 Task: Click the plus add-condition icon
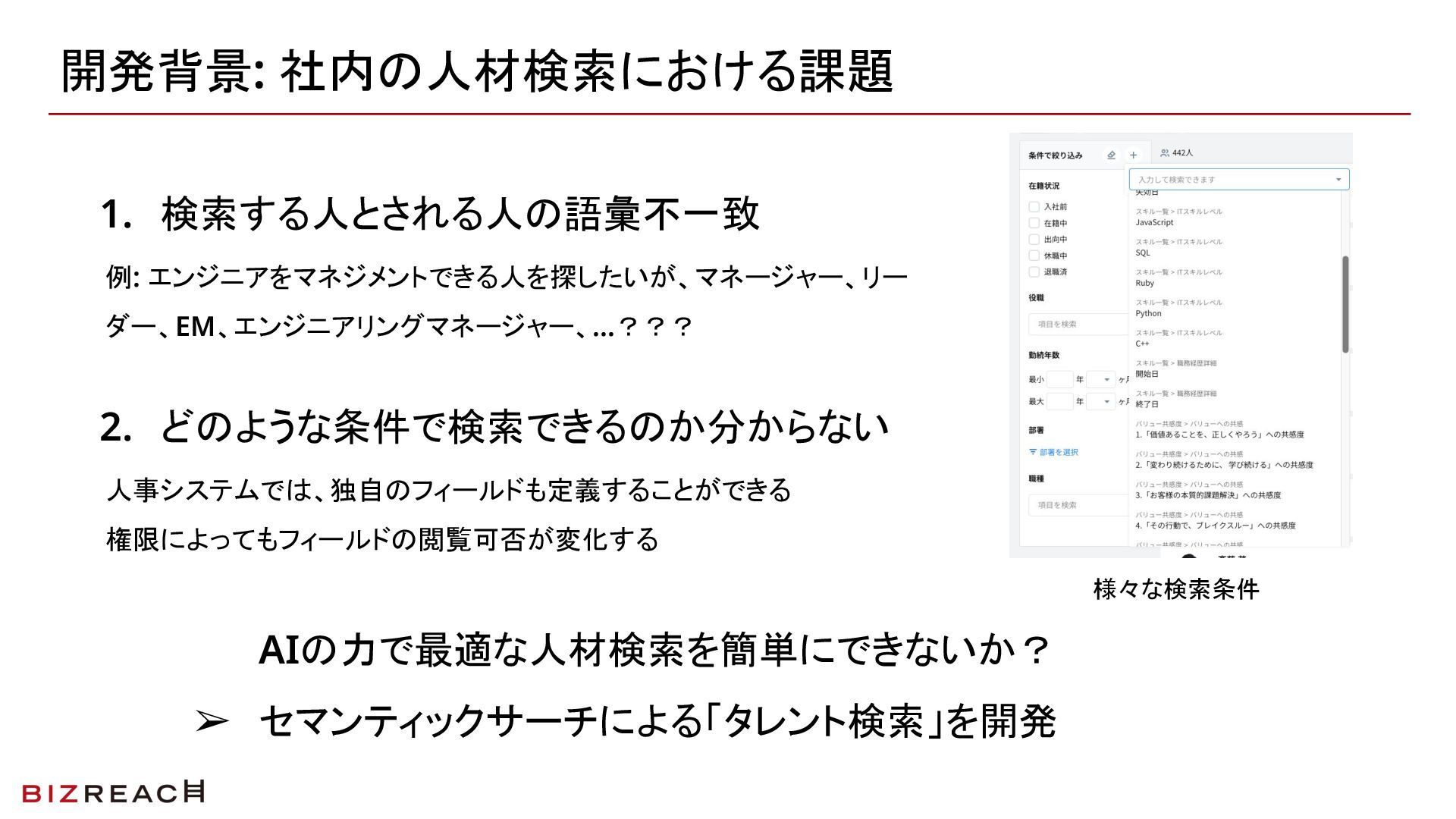pos(1133,155)
